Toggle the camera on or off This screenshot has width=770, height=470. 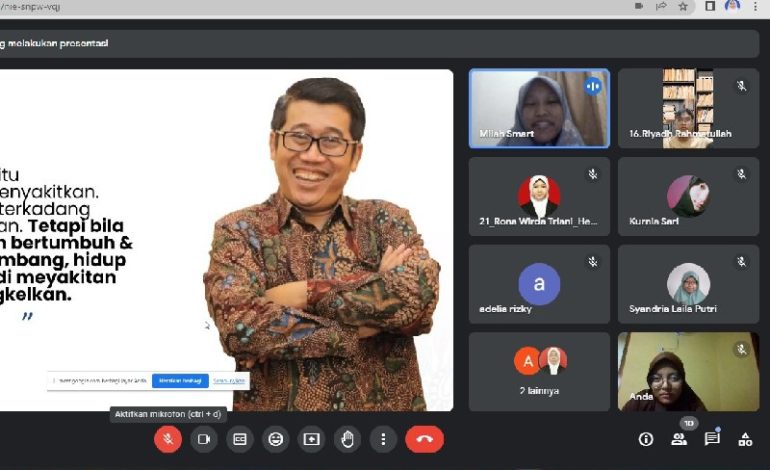(204, 439)
